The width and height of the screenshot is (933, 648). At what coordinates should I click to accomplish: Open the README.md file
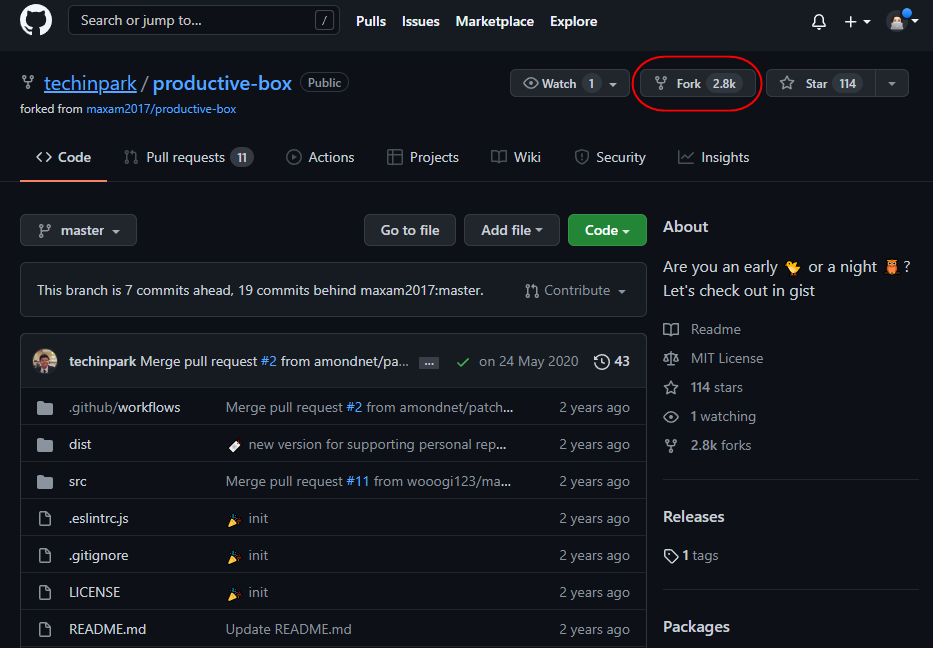[108, 629]
